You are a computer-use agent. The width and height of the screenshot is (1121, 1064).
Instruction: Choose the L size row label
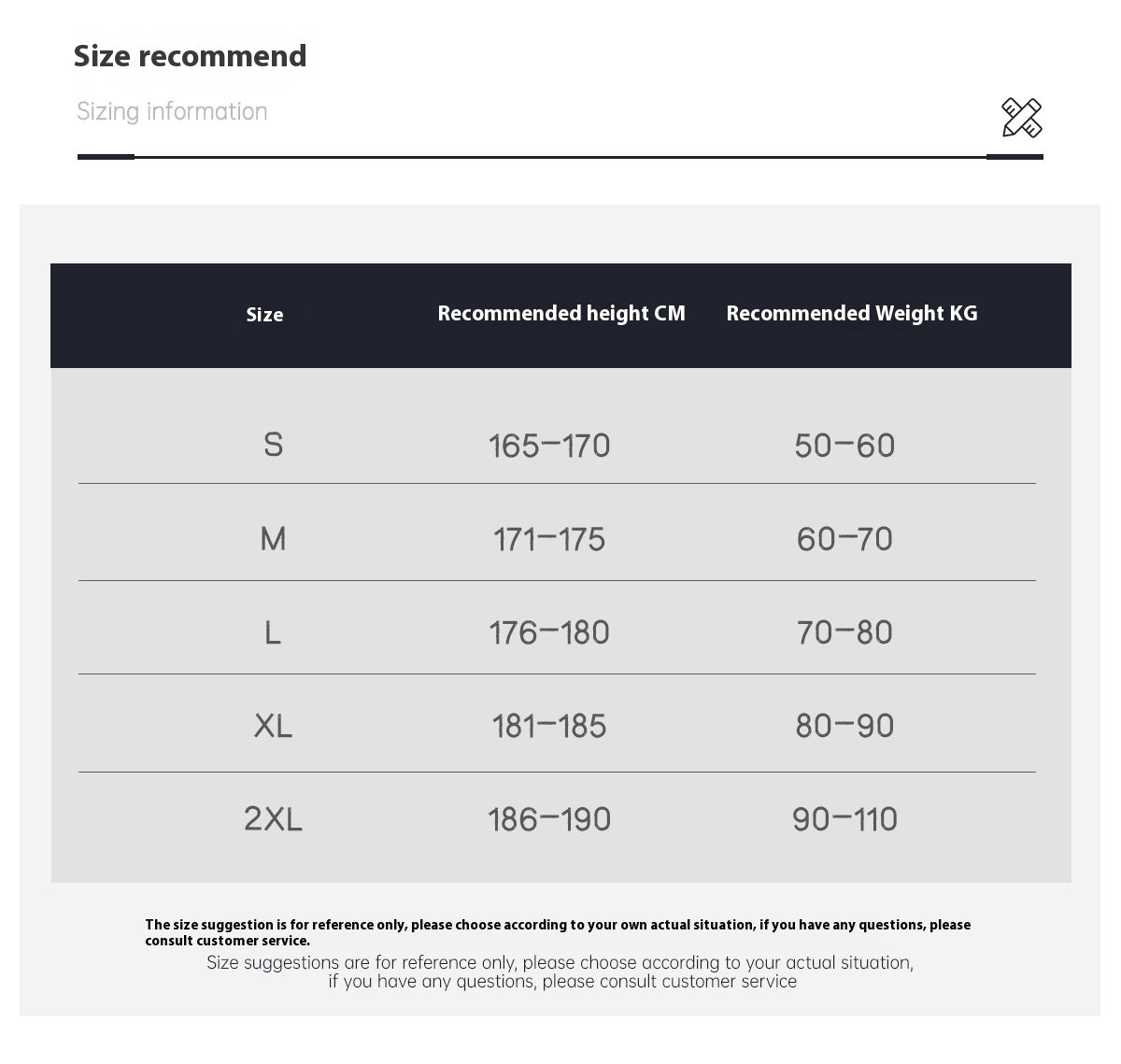pyautogui.click(x=273, y=633)
